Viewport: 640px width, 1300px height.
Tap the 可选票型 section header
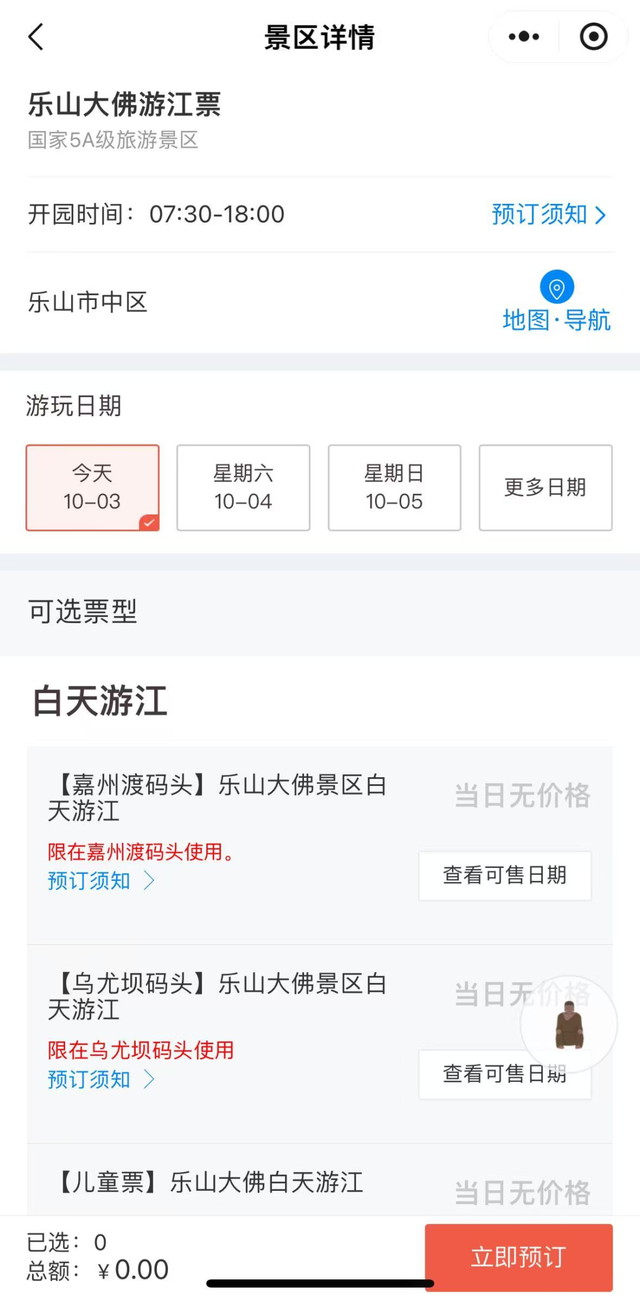(83, 612)
